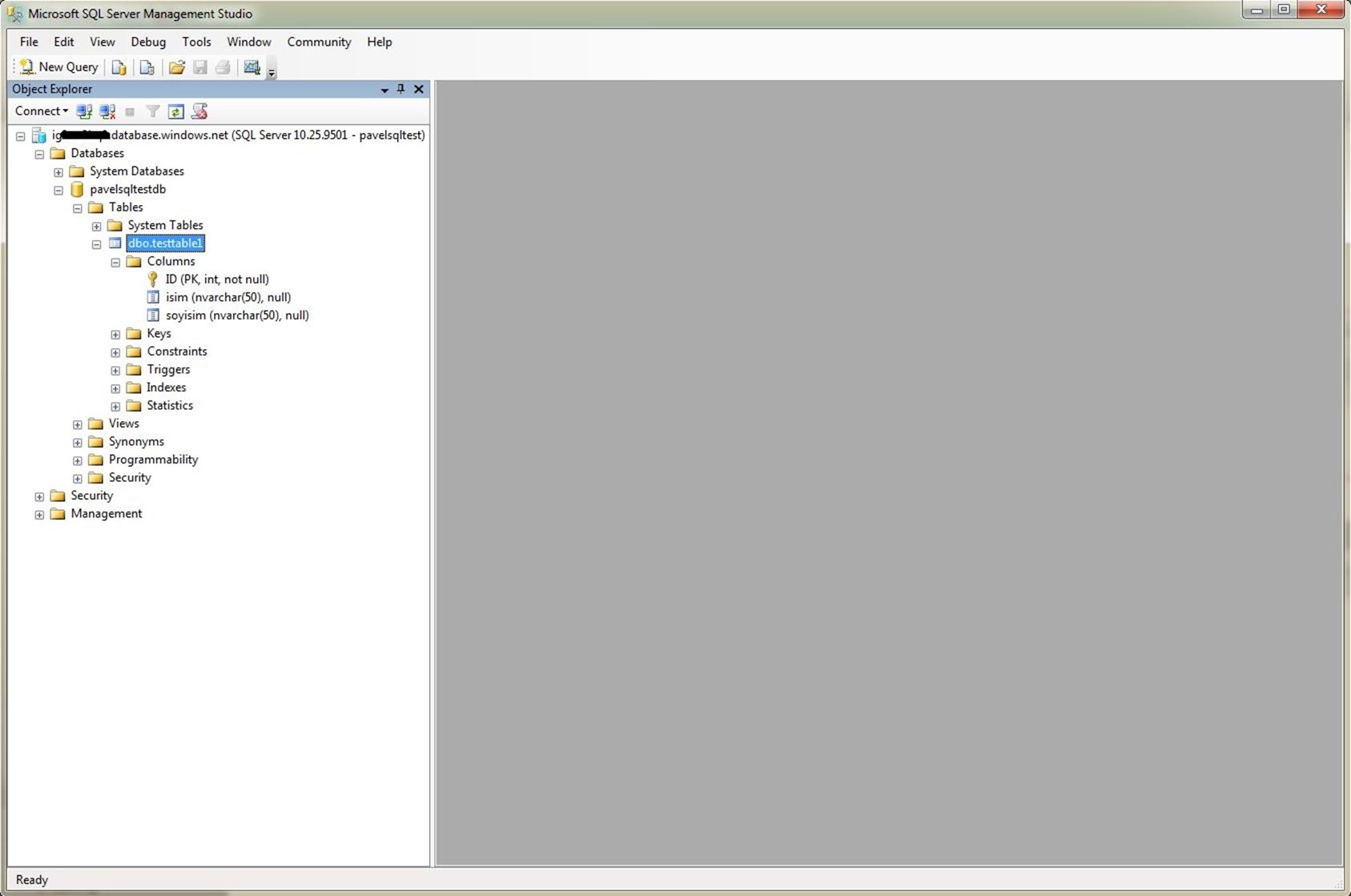Close the Object Explorer panel
The image size is (1351, 896).
(x=419, y=89)
